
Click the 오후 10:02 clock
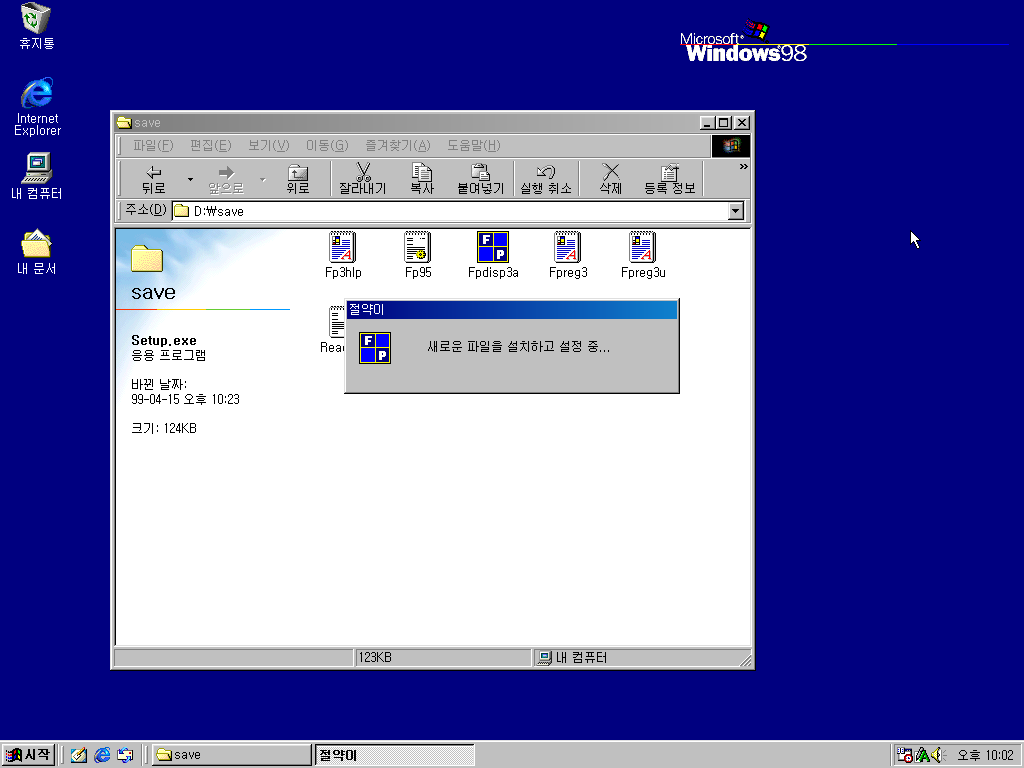click(985, 755)
